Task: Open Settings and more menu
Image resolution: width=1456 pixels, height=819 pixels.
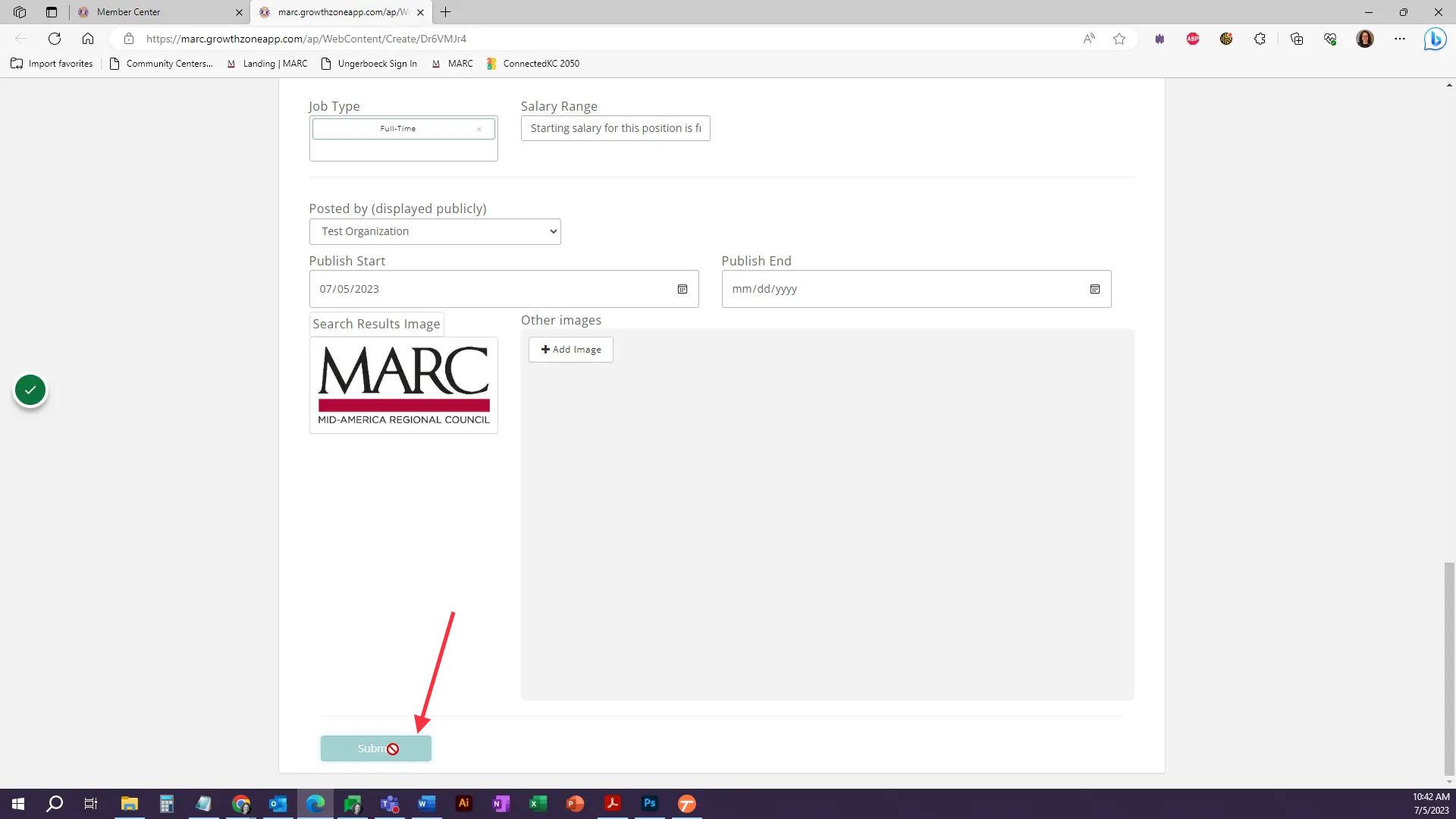Action: 1400,39
